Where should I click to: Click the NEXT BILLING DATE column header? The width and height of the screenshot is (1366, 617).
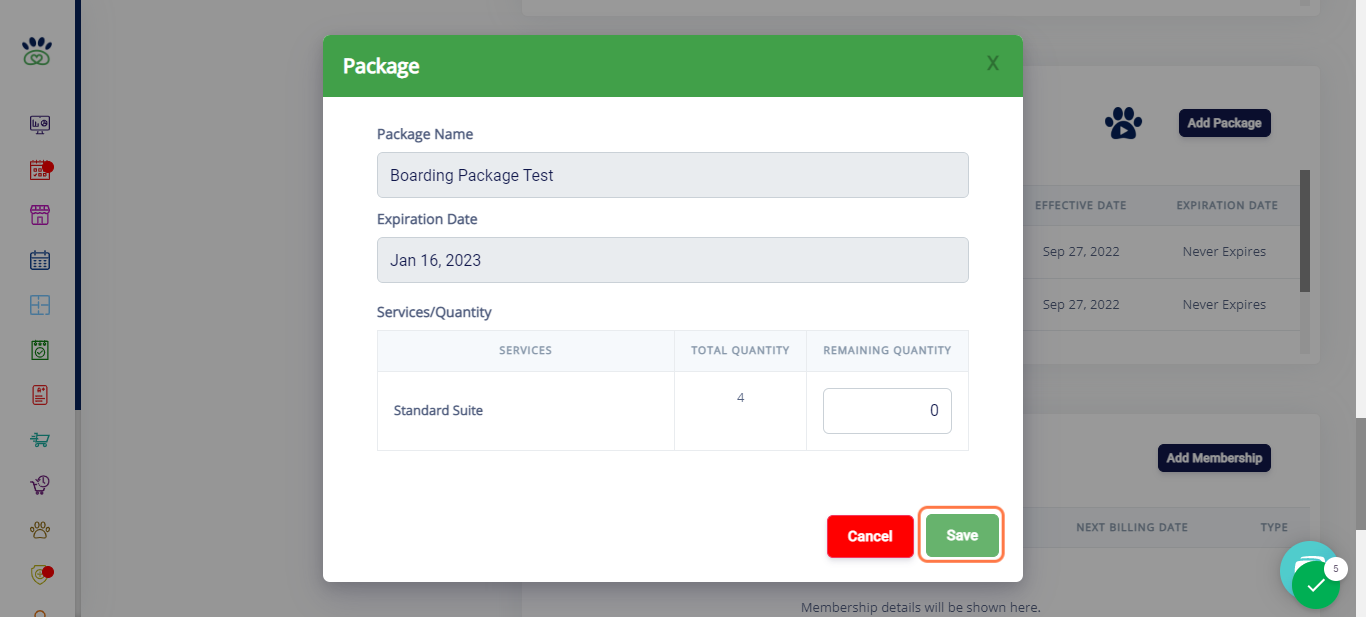pos(1132,527)
